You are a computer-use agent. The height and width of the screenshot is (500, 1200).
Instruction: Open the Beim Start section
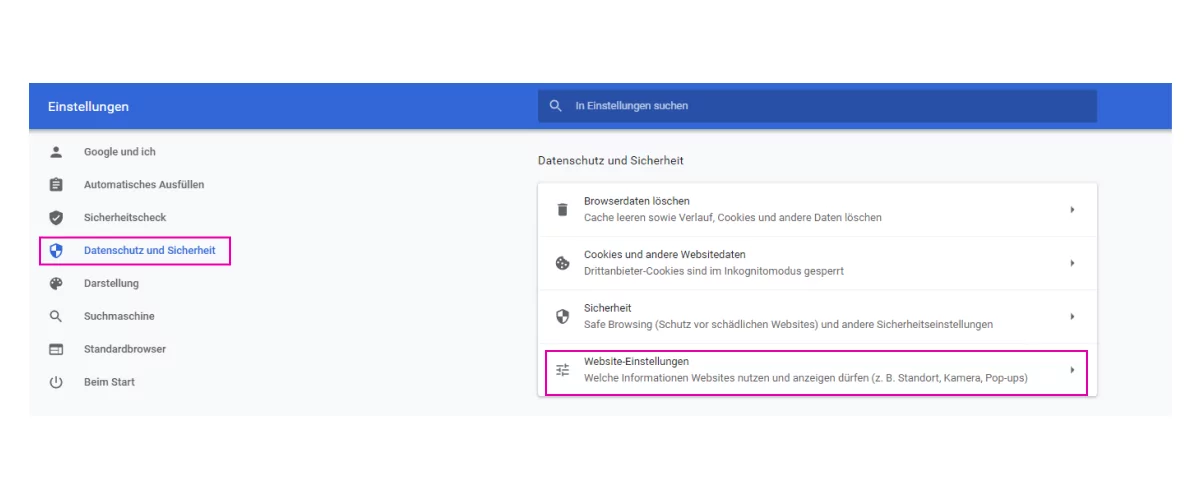(x=109, y=383)
